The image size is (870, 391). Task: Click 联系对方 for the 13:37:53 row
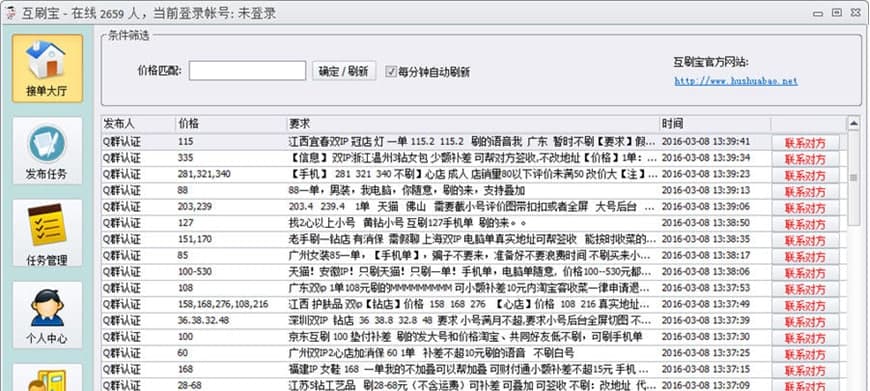[x=805, y=290]
